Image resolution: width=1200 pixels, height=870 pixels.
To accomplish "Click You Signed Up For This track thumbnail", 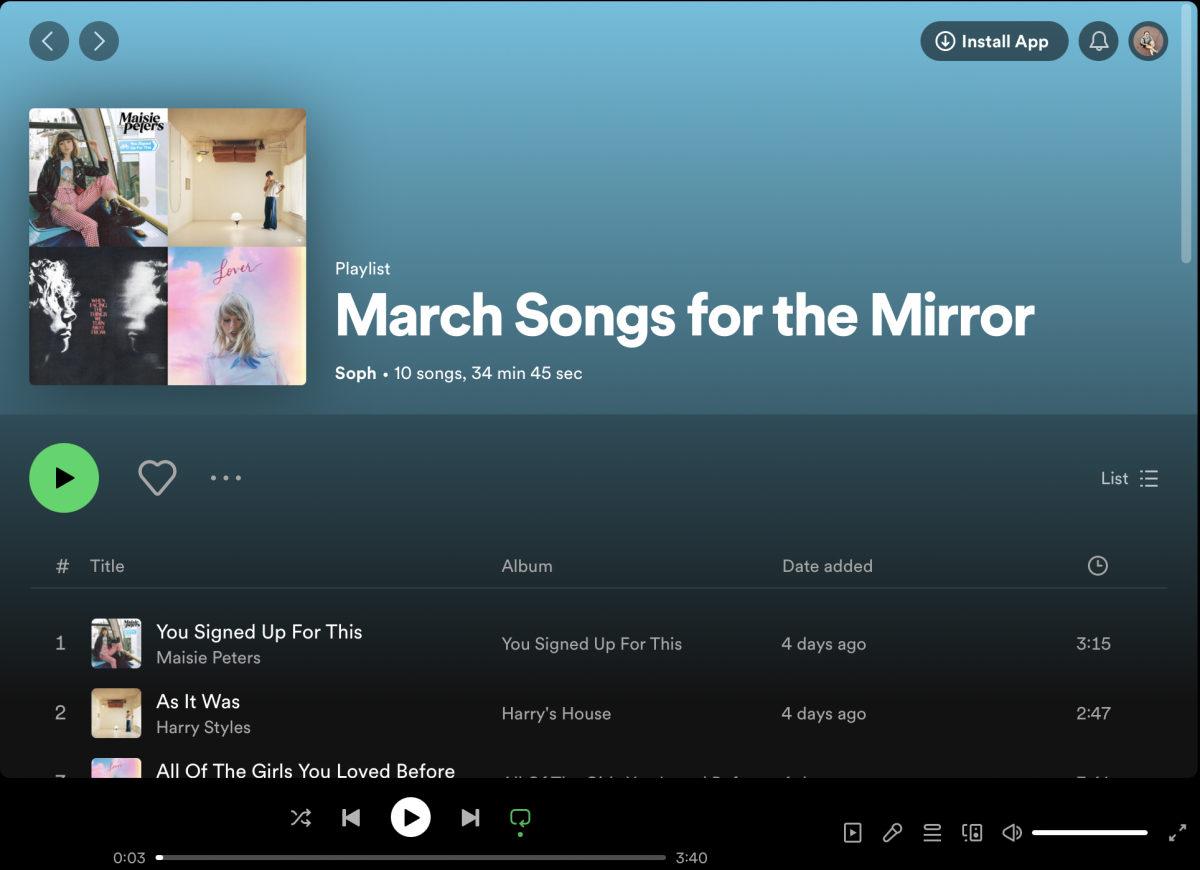I will point(116,643).
